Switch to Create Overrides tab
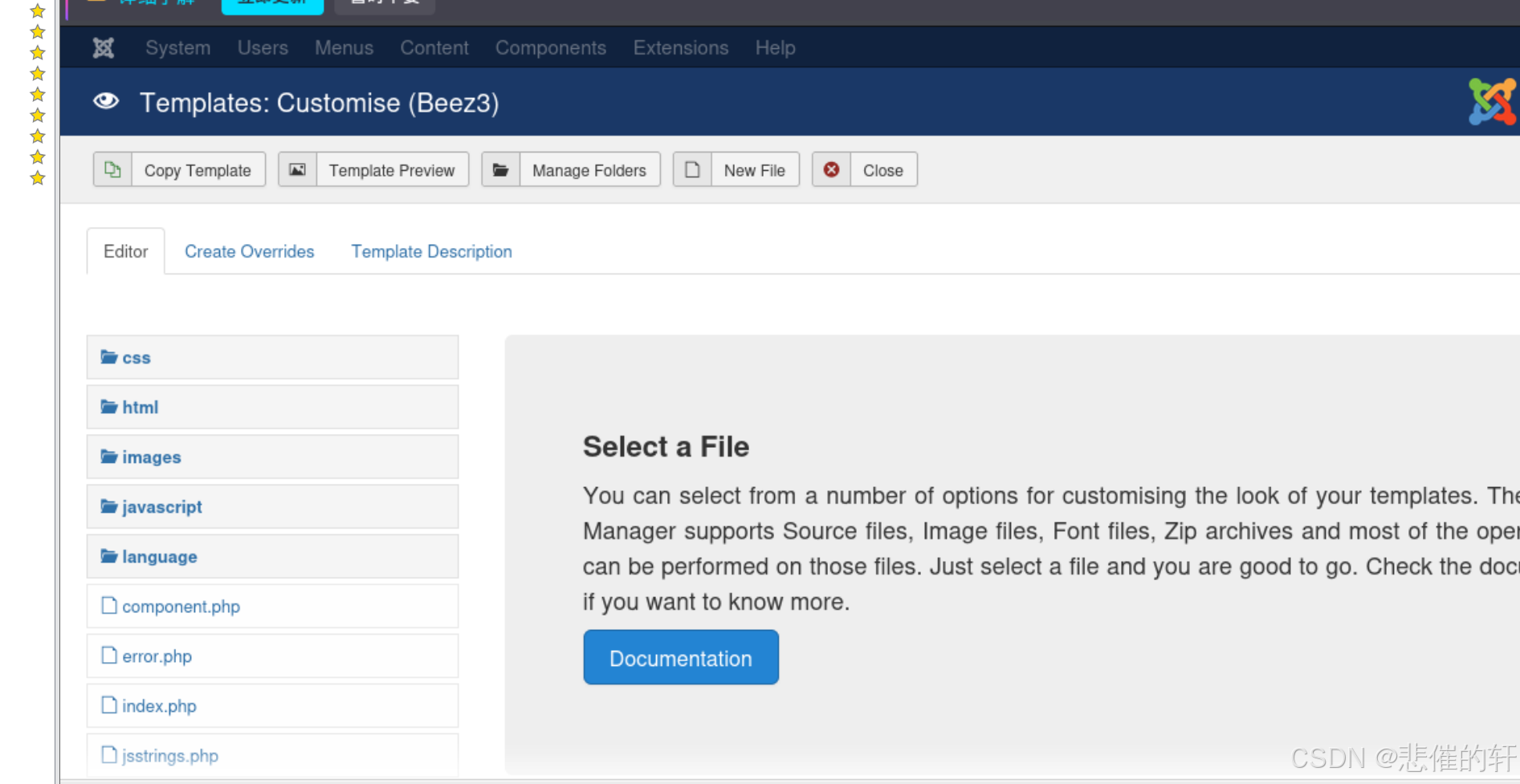Screen dimensions: 1520x784 (250, 251)
